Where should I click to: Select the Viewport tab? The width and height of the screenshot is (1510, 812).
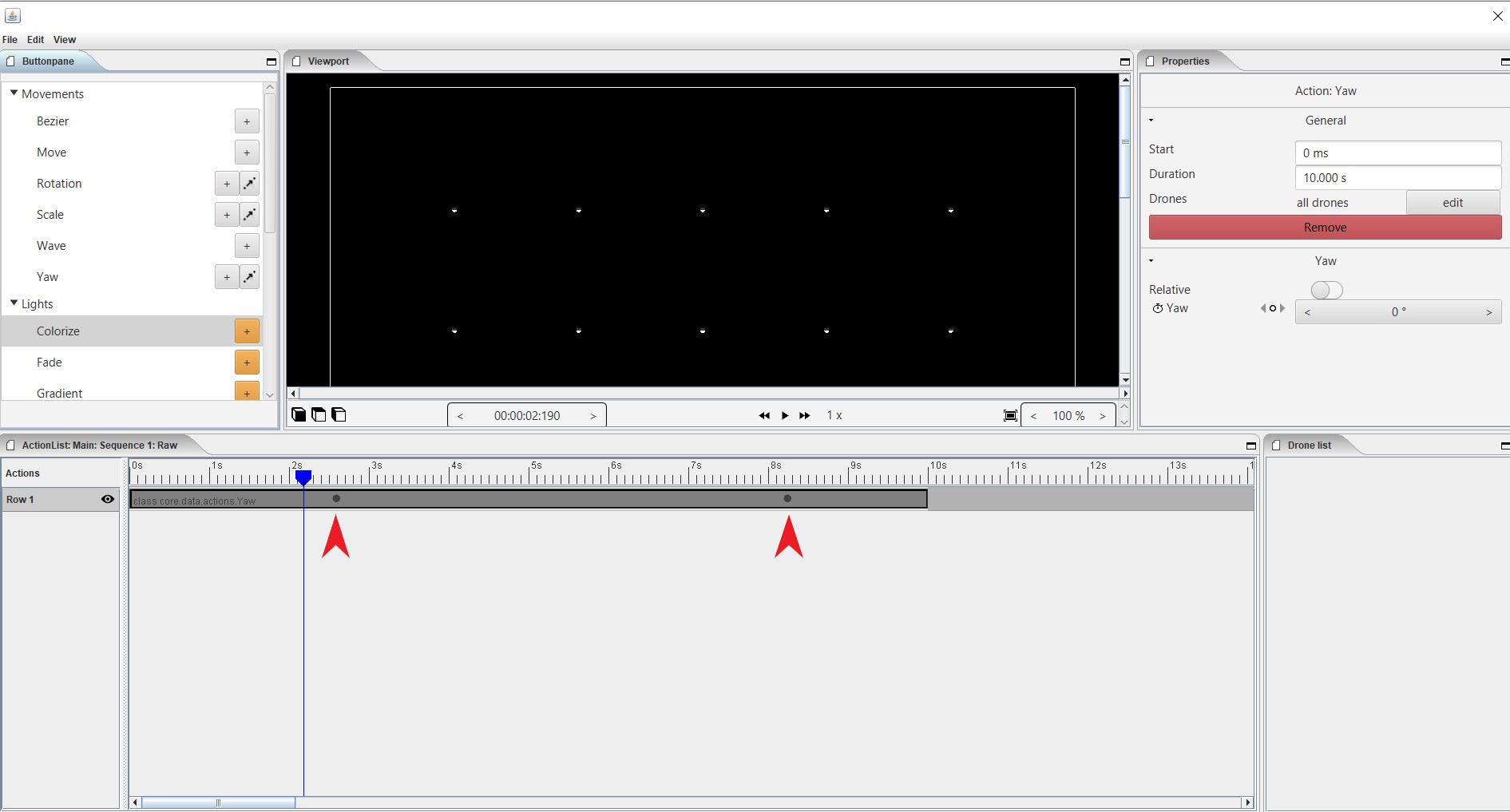pyautogui.click(x=328, y=61)
